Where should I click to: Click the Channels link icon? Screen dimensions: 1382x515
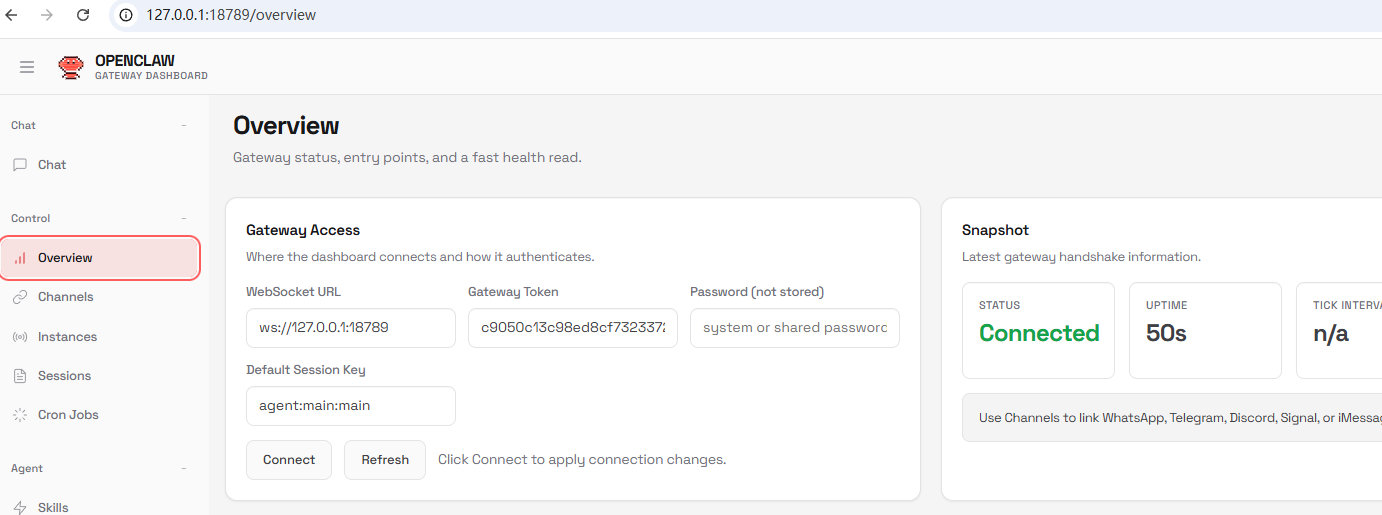pyautogui.click(x=20, y=297)
